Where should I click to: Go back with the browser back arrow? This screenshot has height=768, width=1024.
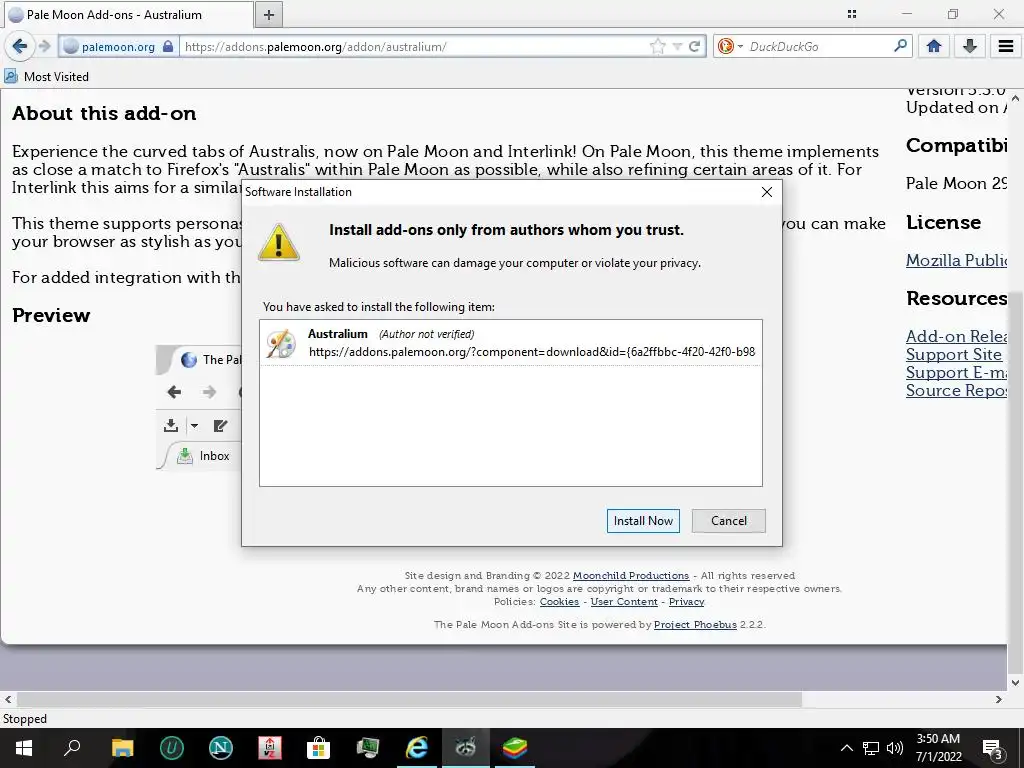tap(20, 46)
